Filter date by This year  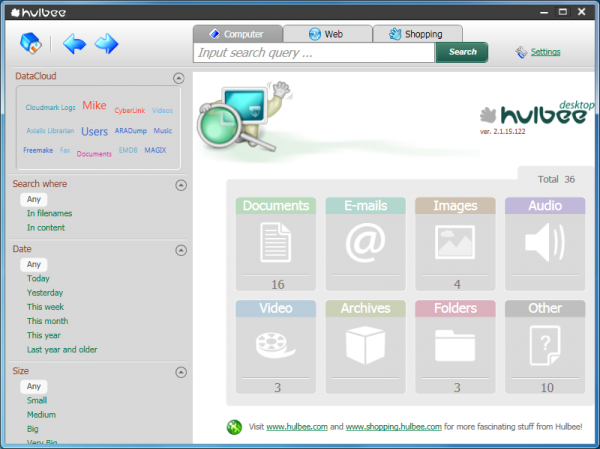pyautogui.click(x=44, y=335)
